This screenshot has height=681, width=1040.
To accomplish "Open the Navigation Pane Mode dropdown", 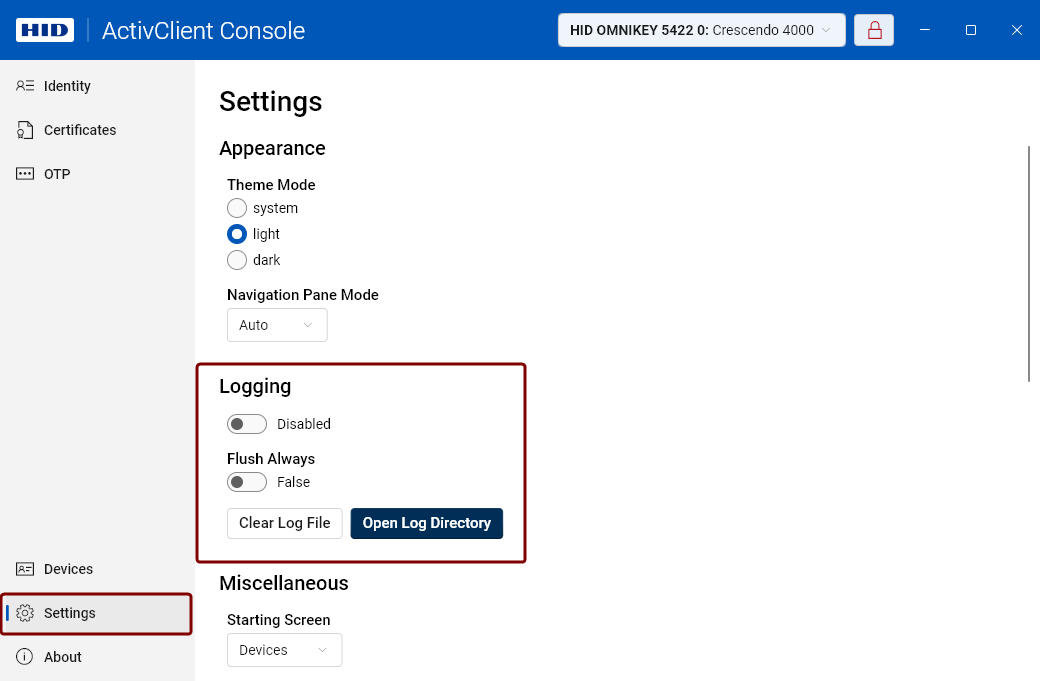I will point(277,325).
